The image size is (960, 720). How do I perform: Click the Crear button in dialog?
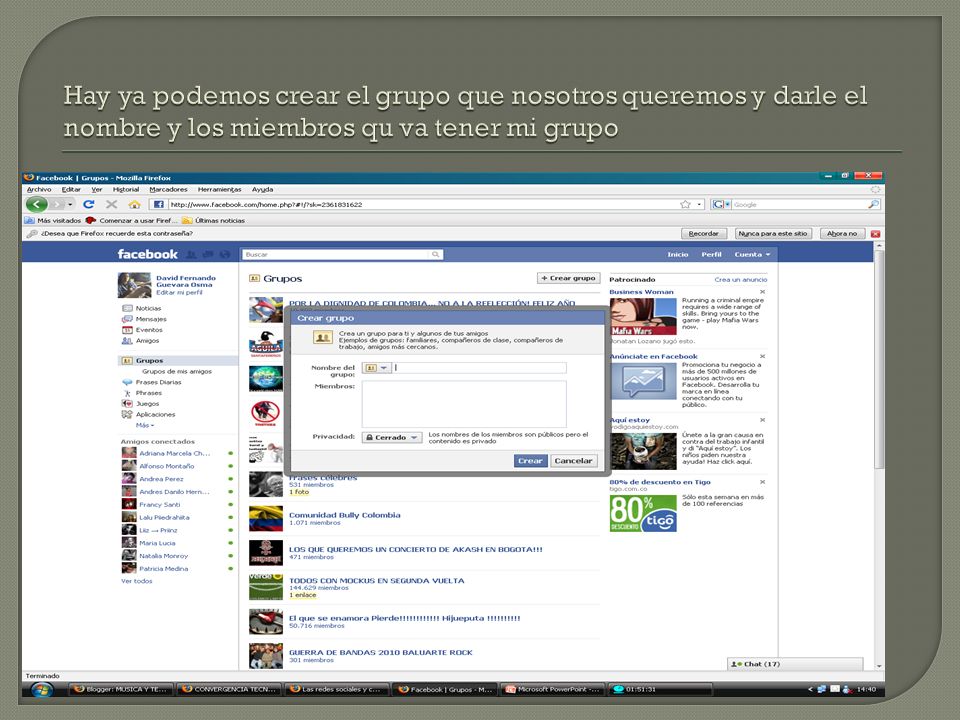[530, 461]
